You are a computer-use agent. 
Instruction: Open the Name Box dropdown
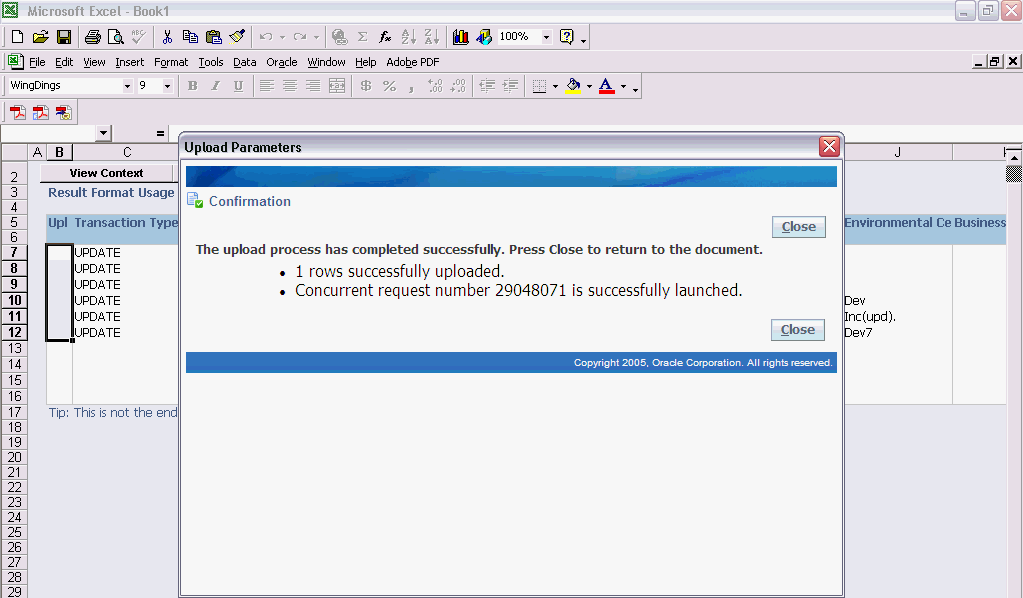pos(103,133)
